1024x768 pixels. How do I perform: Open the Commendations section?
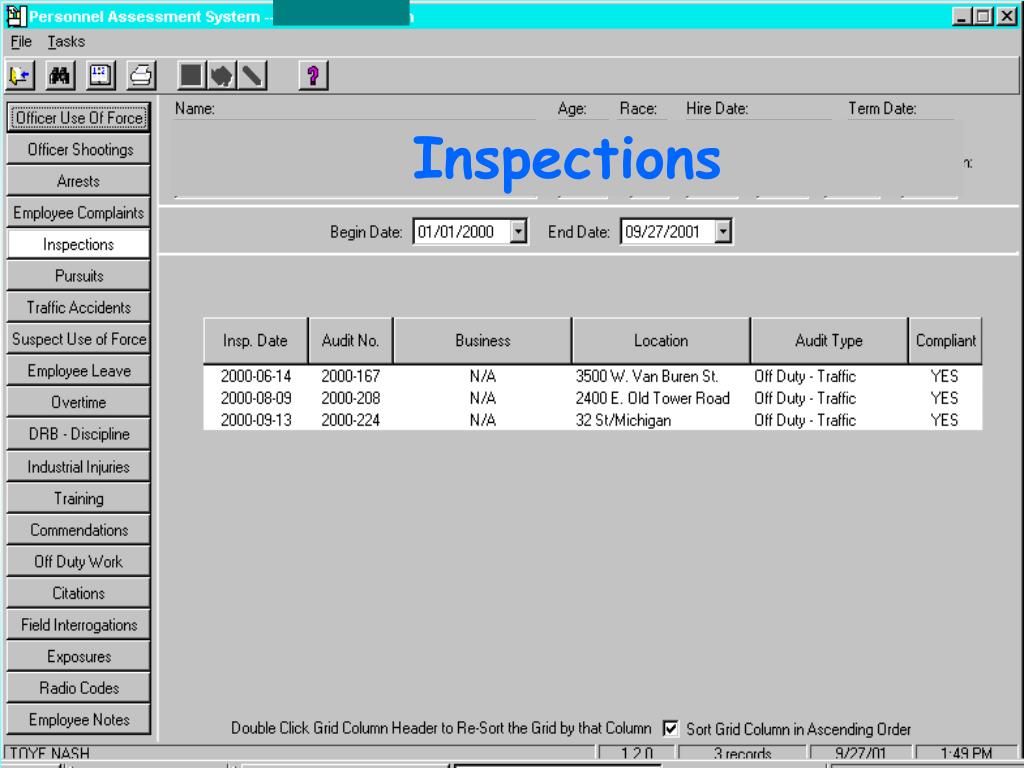[x=78, y=530]
